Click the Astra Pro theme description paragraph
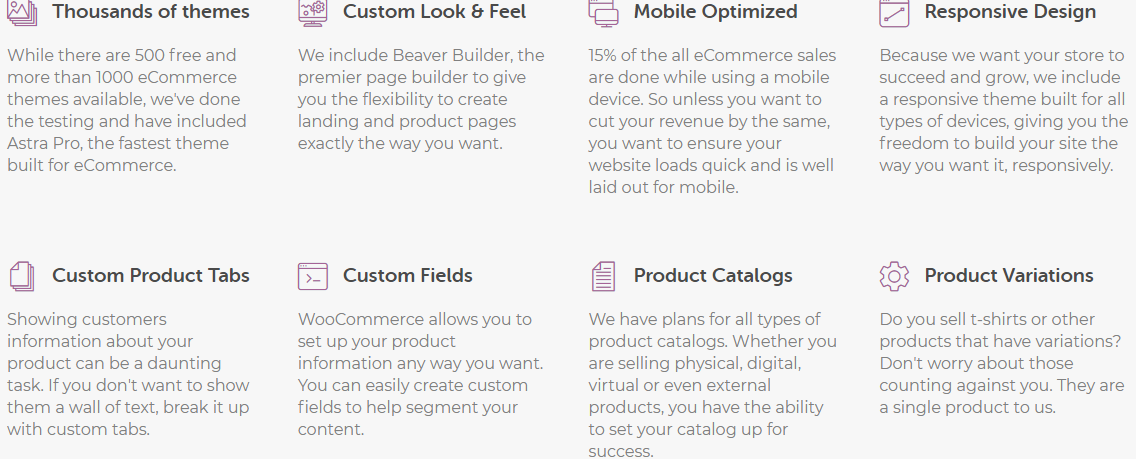The height and width of the screenshot is (459, 1136). 128,110
